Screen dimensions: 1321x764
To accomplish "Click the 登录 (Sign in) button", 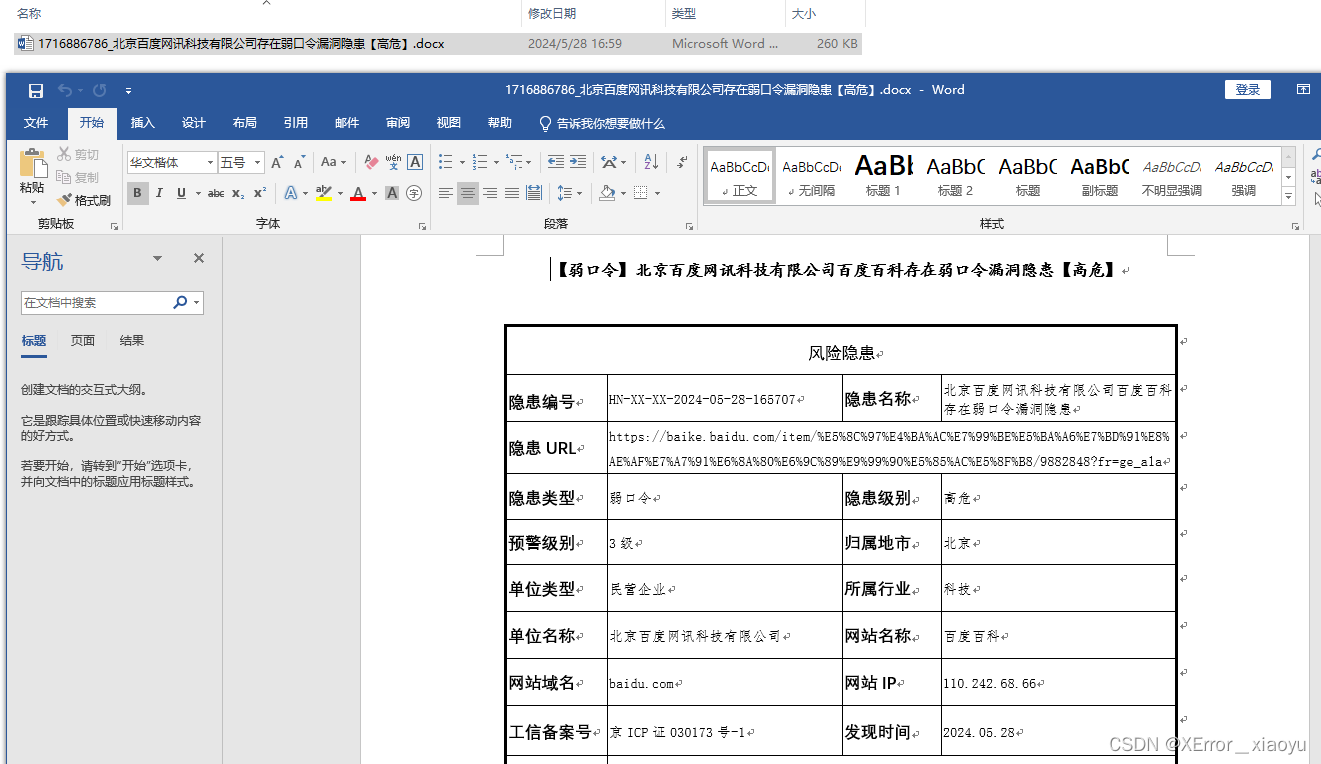I will (x=1248, y=90).
